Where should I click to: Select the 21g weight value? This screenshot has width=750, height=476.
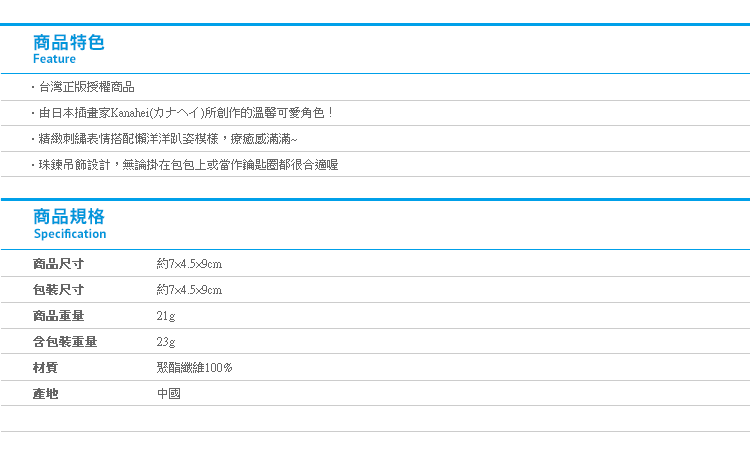[166, 316]
